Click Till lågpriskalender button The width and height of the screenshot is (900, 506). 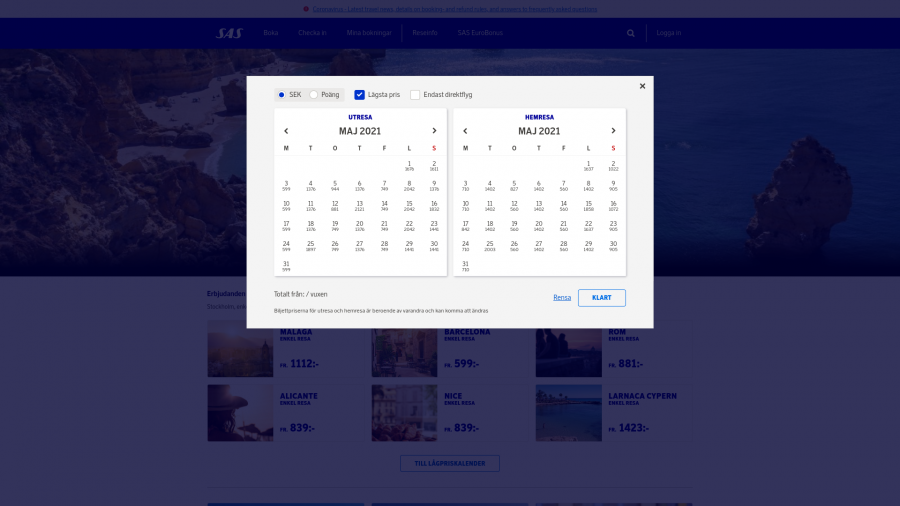450,463
